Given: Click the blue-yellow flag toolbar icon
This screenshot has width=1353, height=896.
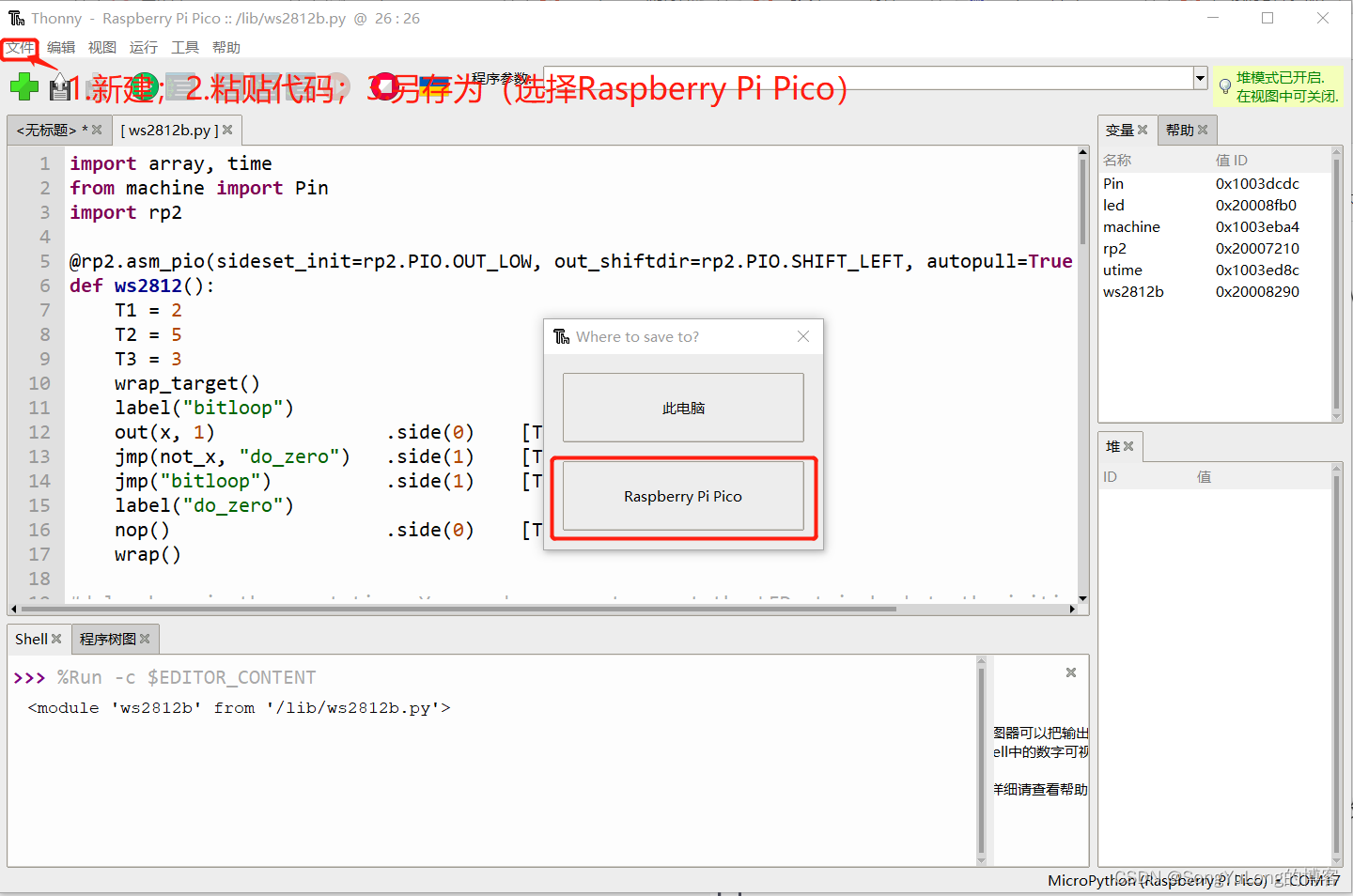Looking at the screenshot, I should click(x=435, y=87).
